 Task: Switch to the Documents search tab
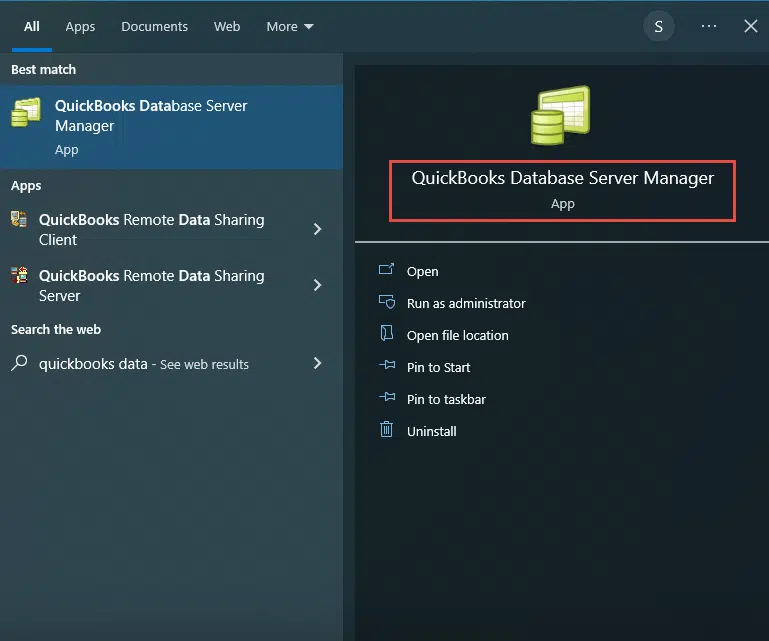(x=154, y=27)
